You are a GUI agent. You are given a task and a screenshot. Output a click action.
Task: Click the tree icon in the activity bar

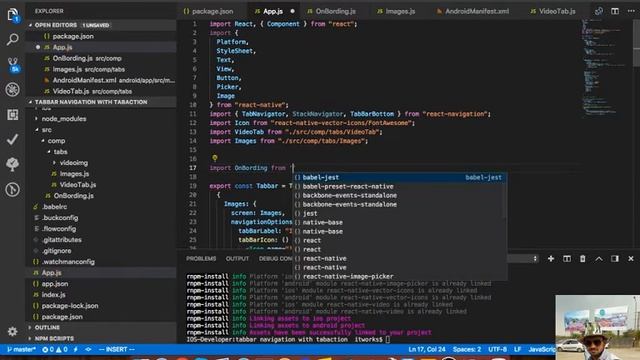coord(13,164)
